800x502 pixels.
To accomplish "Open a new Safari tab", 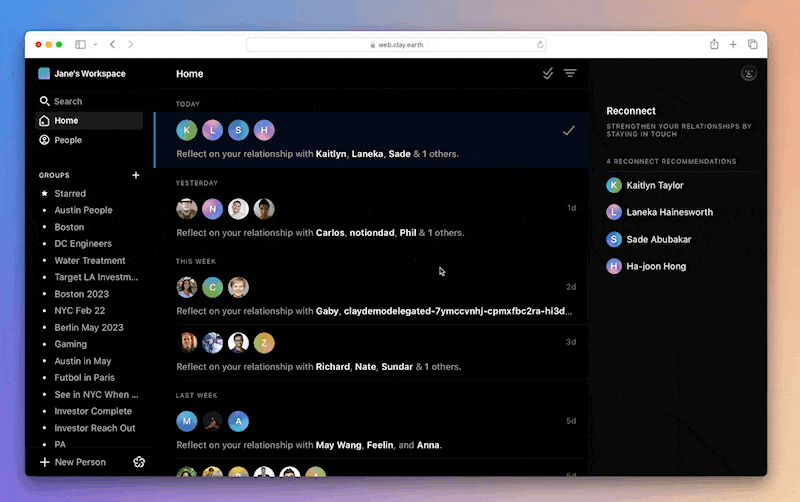I will click(733, 44).
